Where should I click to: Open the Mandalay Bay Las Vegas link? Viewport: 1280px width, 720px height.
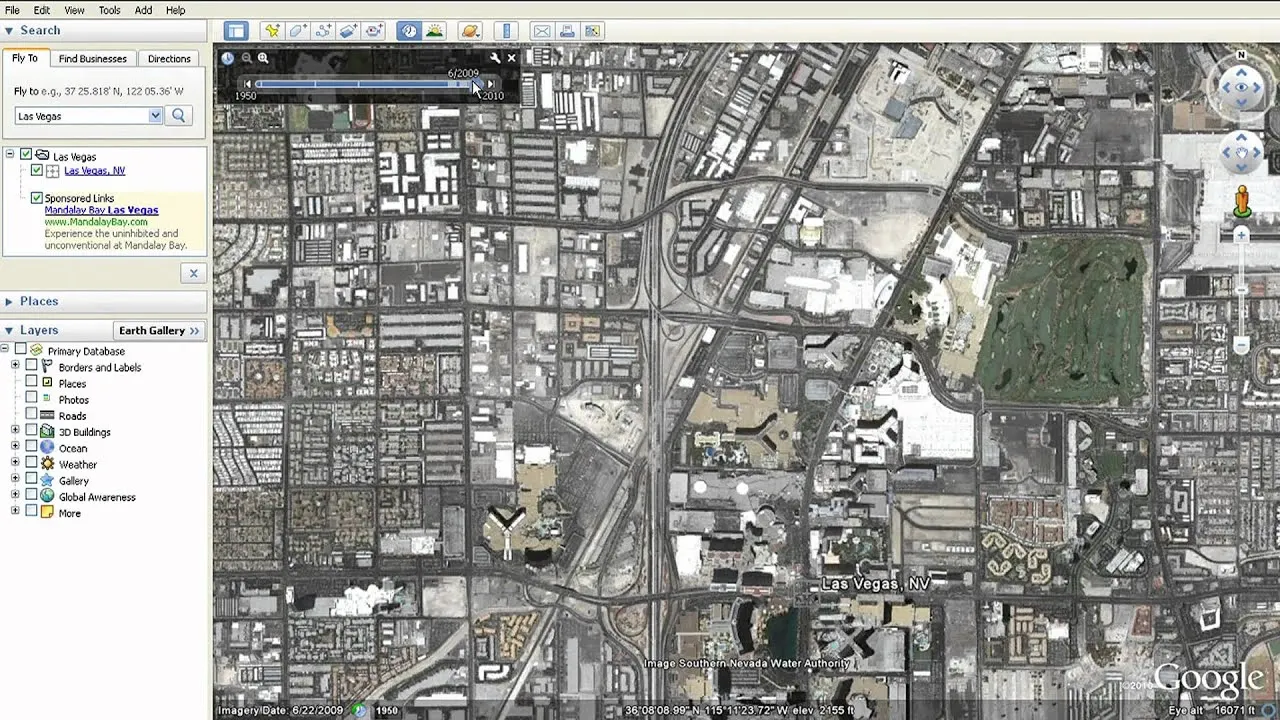pyautogui.click(x=101, y=210)
